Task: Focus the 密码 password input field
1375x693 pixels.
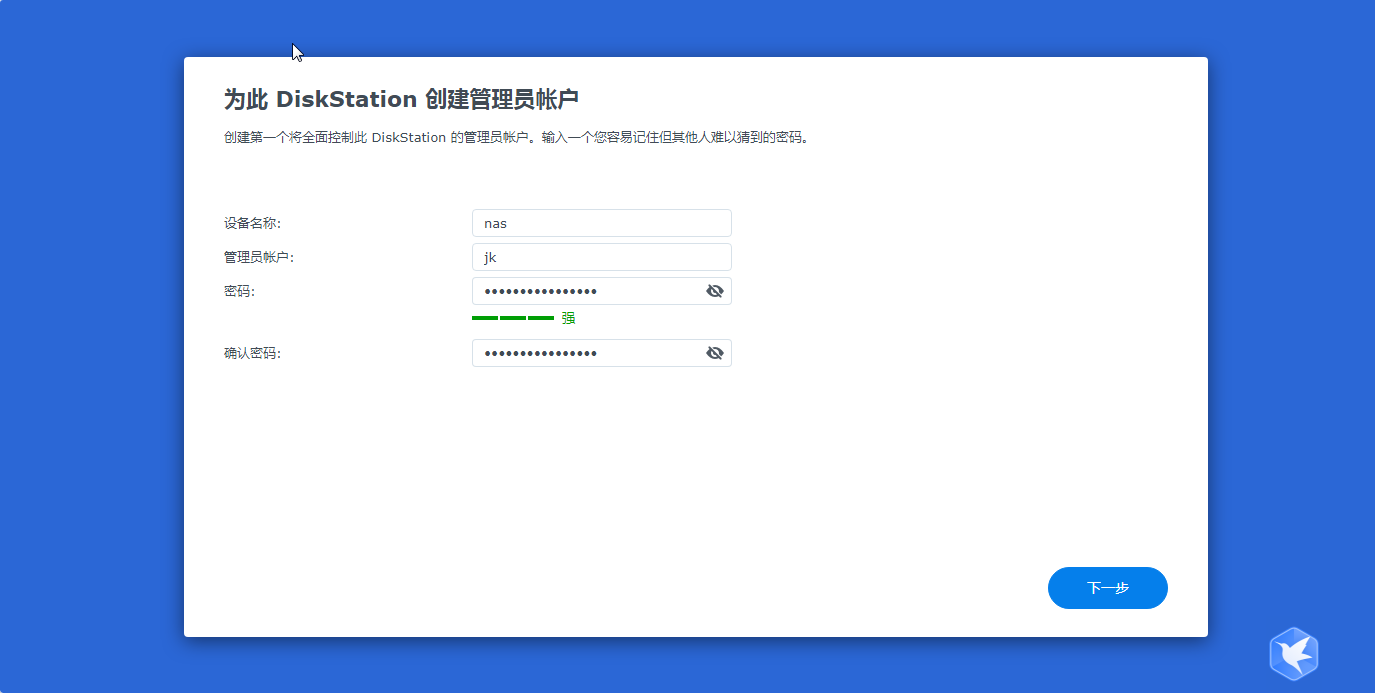Action: pos(601,291)
